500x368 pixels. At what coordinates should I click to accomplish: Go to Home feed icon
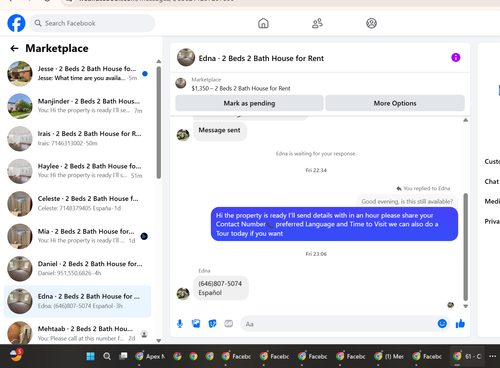263,23
